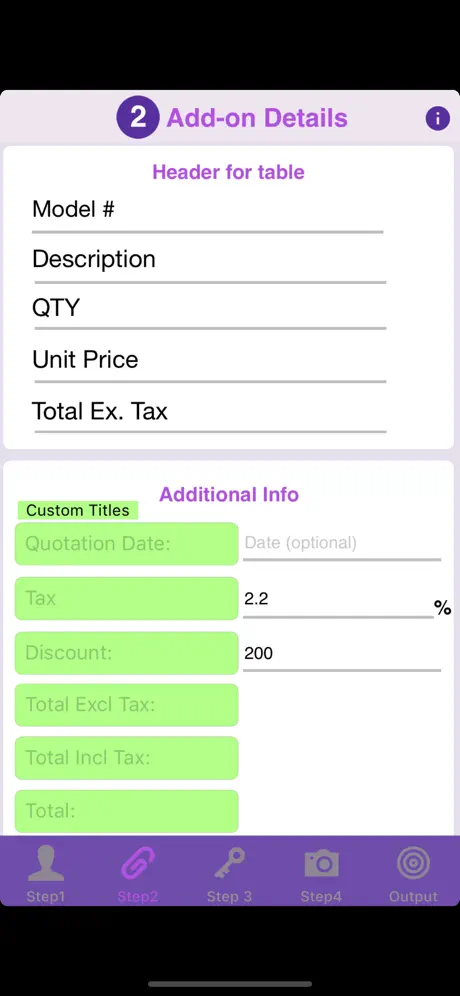Edit the QTY header field
Viewport: 460px width, 996px height.
pyautogui.click(x=209, y=309)
